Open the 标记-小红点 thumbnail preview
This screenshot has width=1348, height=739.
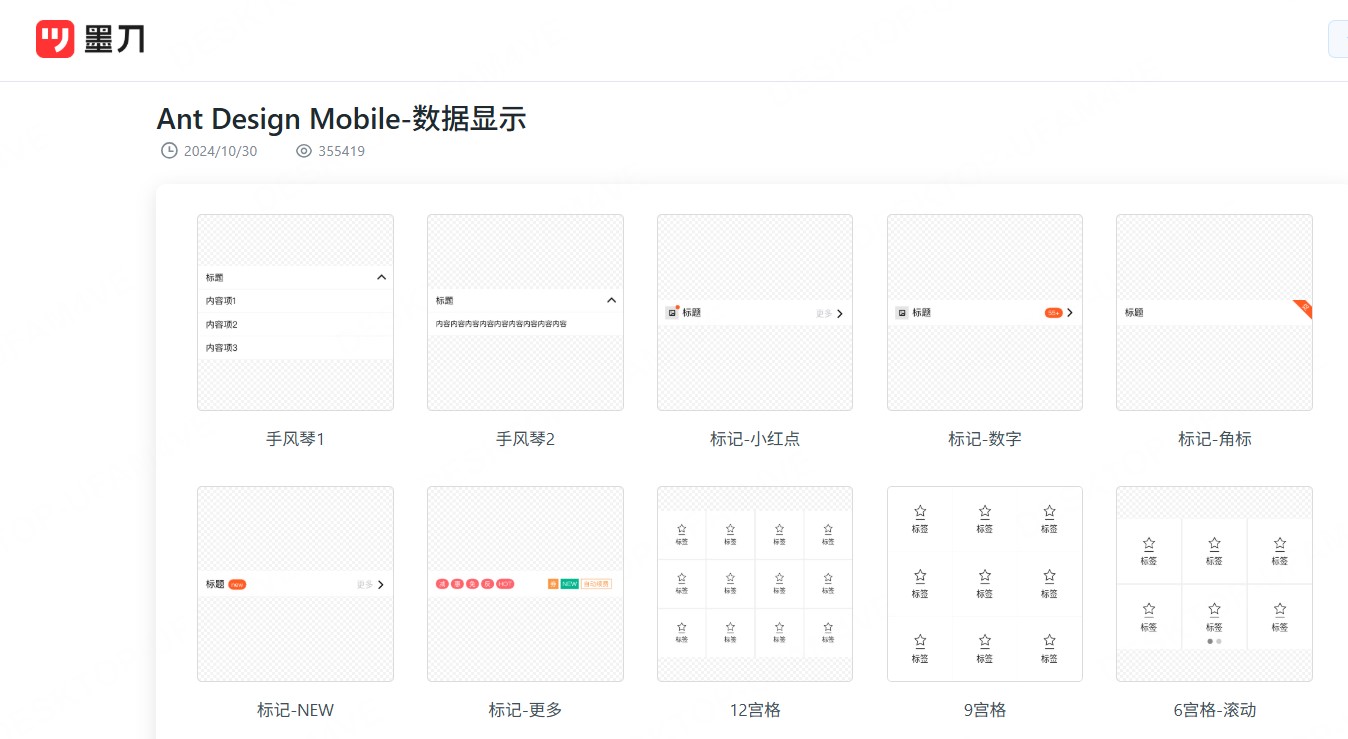[755, 312]
